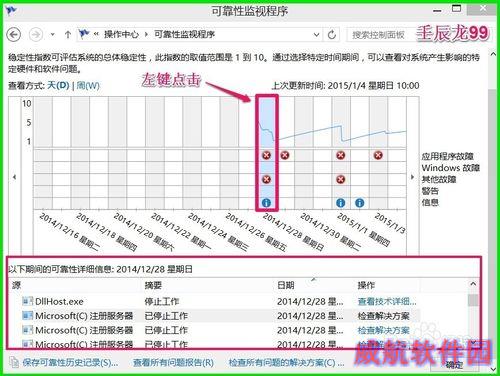The height and width of the screenshot is (376, 500).
Task: Click the 操作中心 breadcrumb item
Action: click(x=121, y=34)
